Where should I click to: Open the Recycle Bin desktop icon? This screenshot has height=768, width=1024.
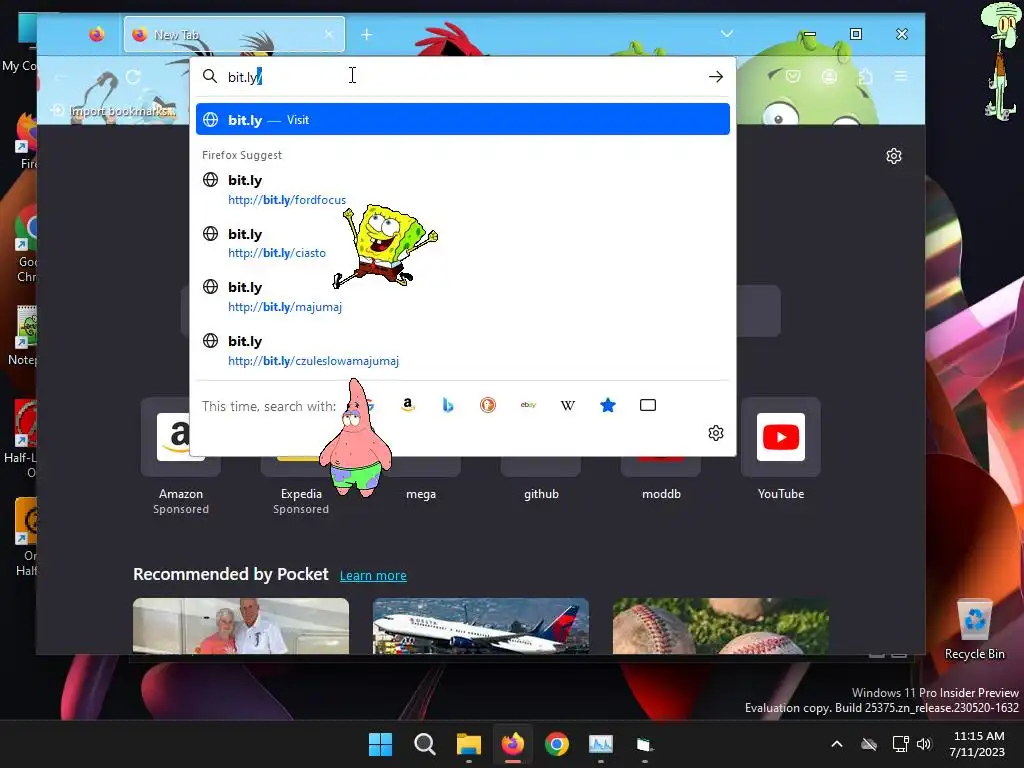(975, 630)
